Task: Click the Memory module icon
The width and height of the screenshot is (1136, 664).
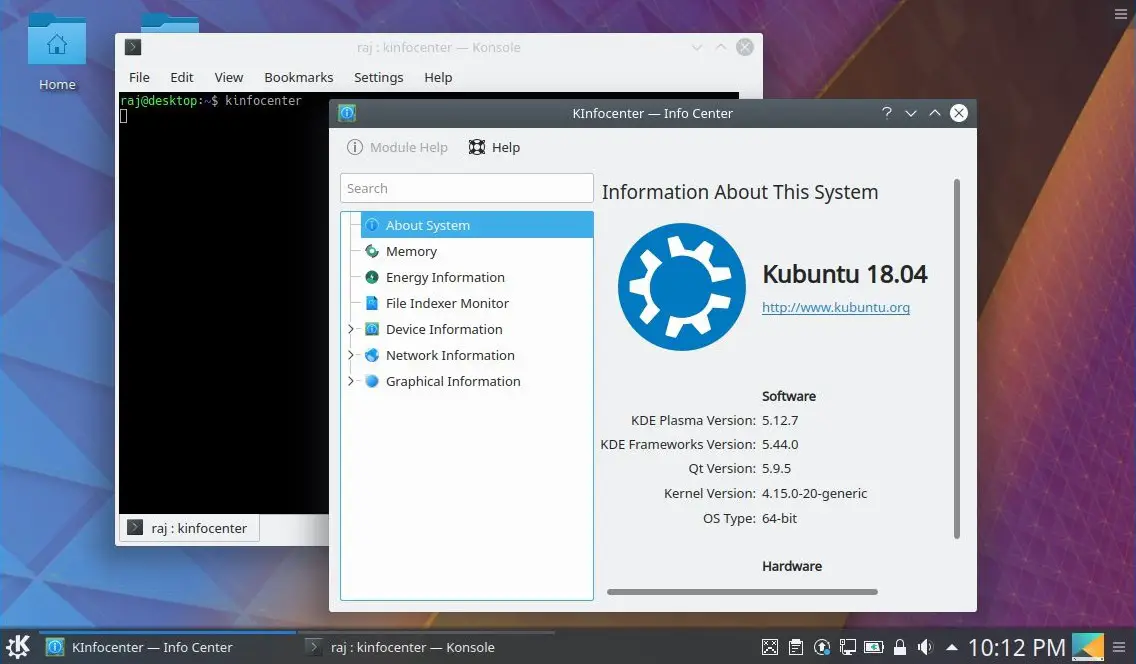Action: coord(372,251)
